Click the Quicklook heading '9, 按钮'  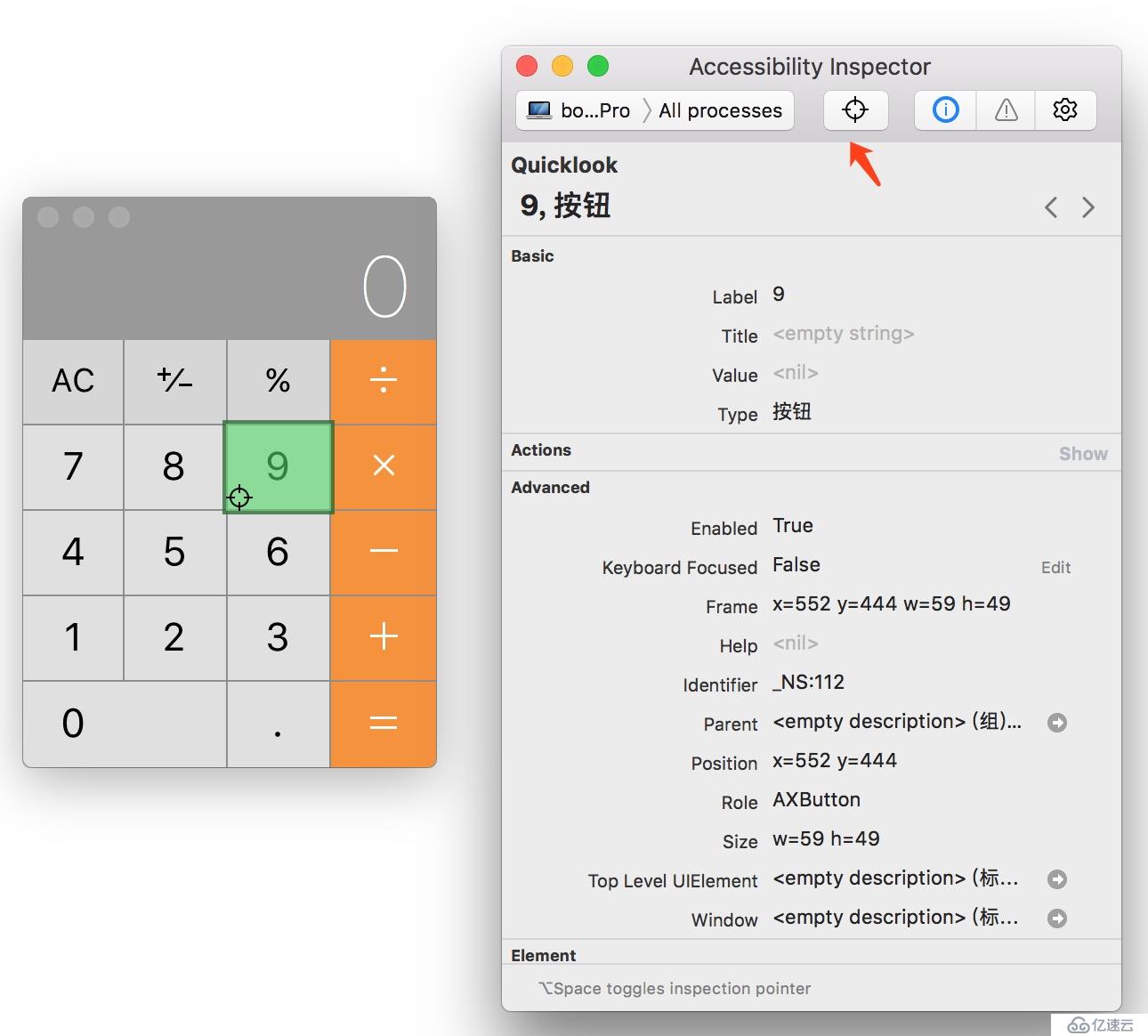[565, 206]
